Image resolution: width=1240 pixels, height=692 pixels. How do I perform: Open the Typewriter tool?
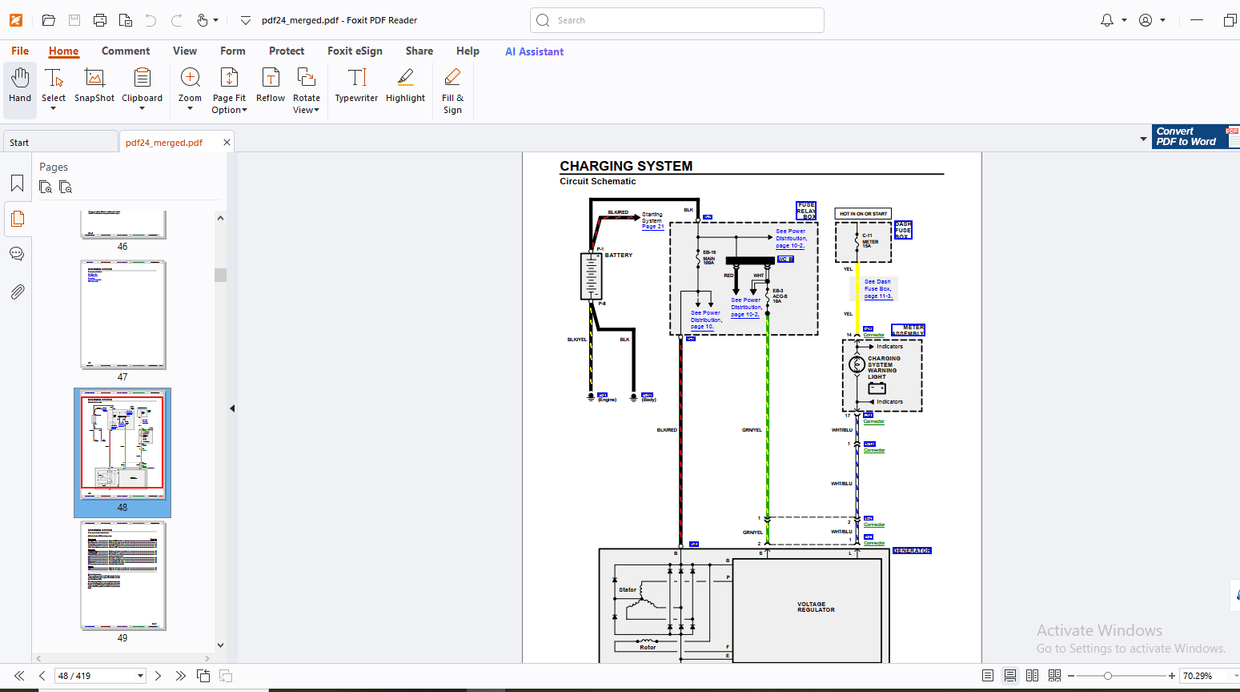pyautogui.click(x=356, y=87)
